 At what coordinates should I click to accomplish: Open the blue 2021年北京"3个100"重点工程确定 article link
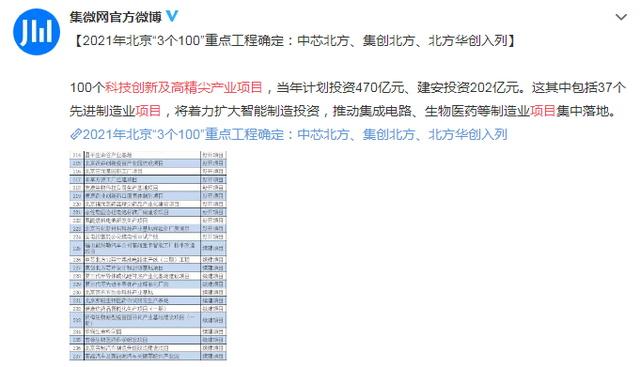pyautogui.click(x=295, y=134)
